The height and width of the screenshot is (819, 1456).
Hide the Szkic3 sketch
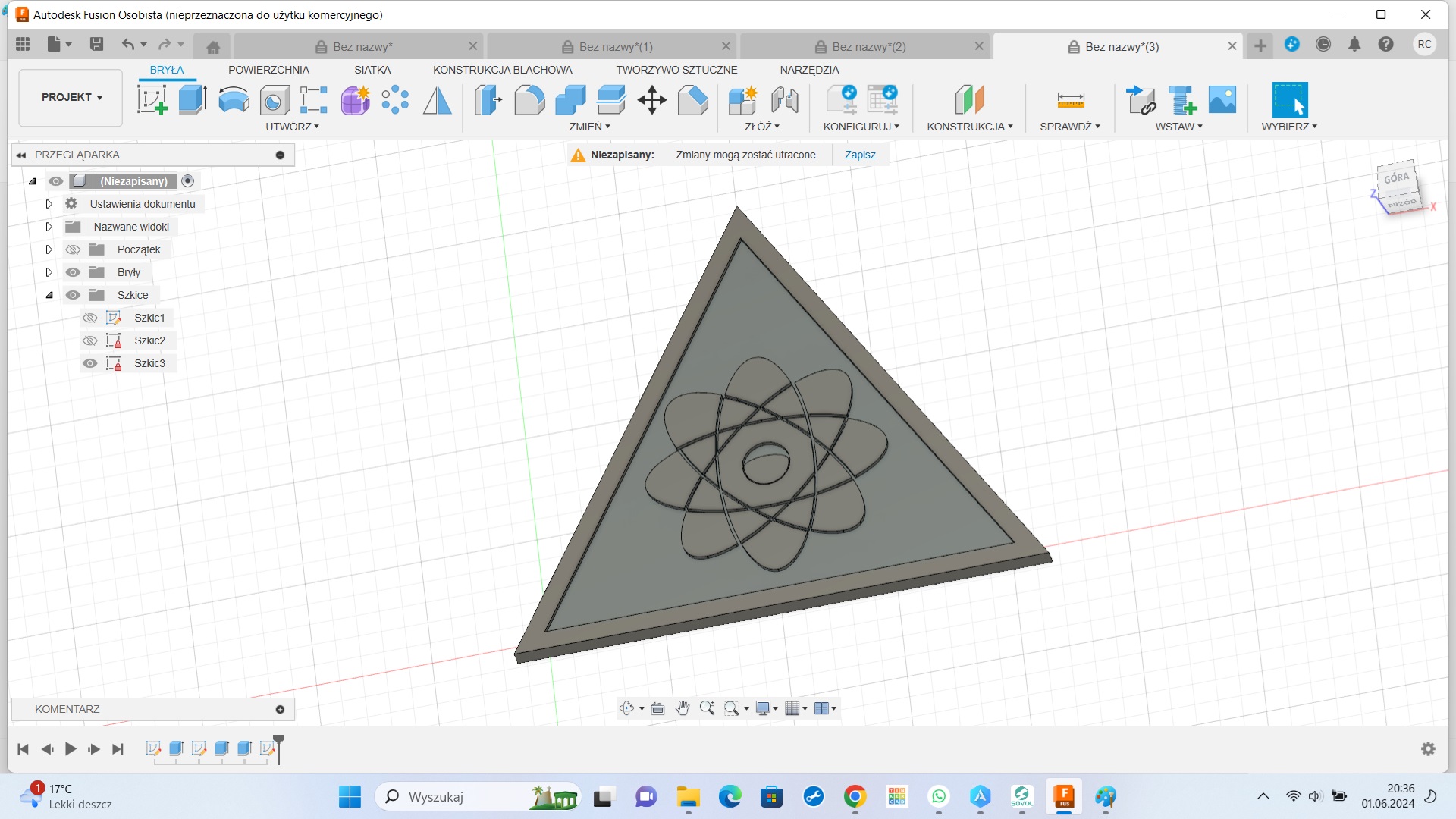[x=90, y=363]
